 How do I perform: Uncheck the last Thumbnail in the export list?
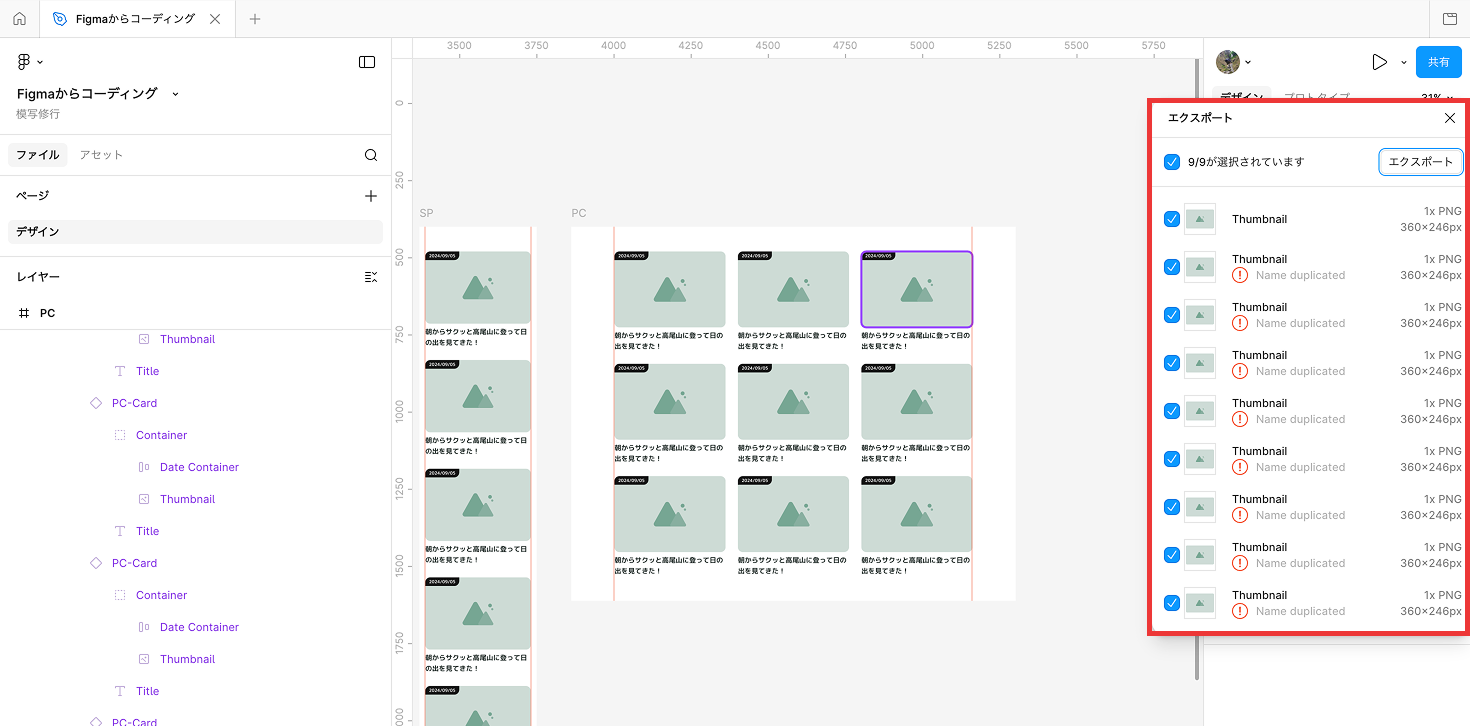(x=1172, y=603)
